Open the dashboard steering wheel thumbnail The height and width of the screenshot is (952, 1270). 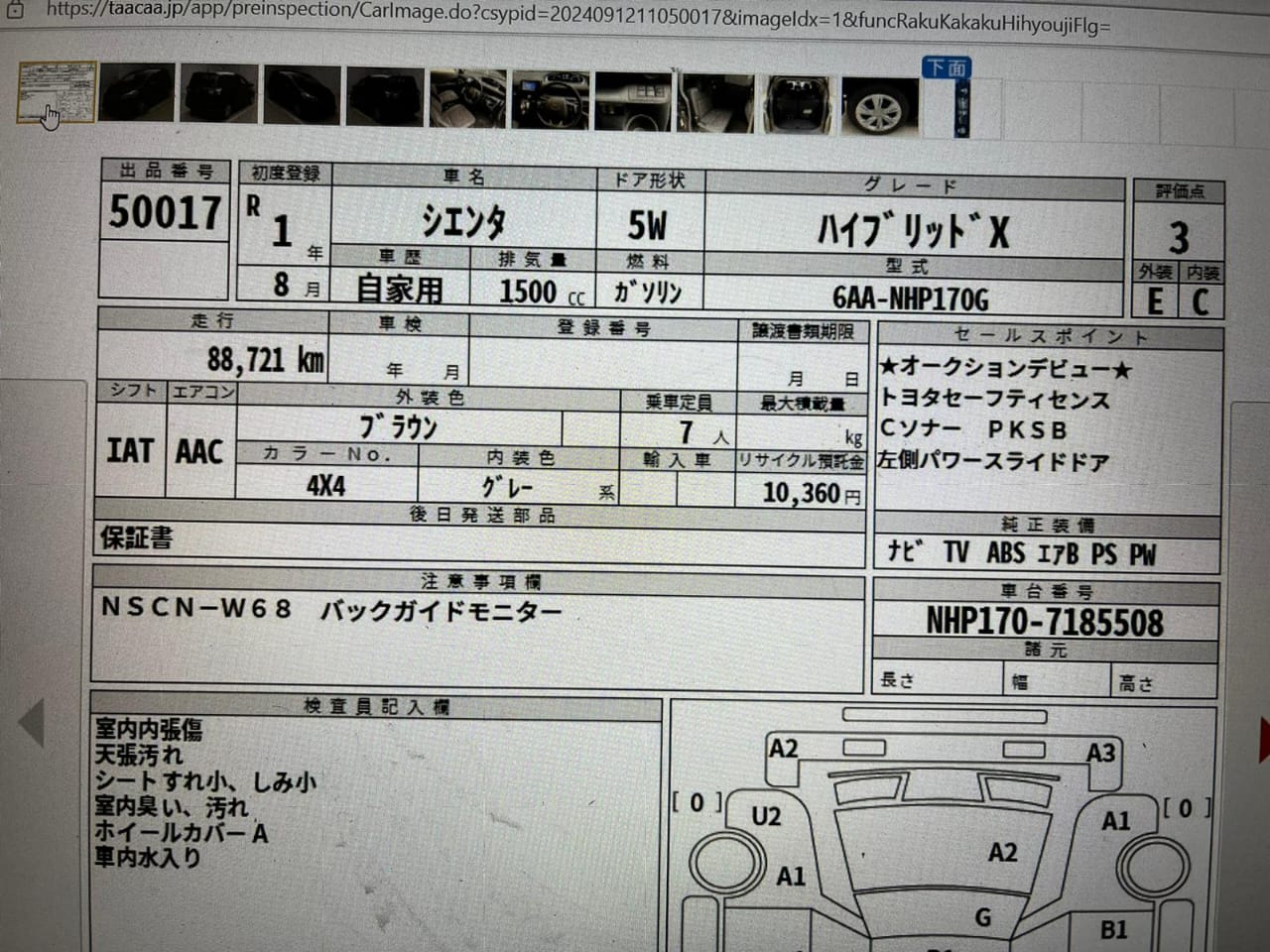[551, 100]
